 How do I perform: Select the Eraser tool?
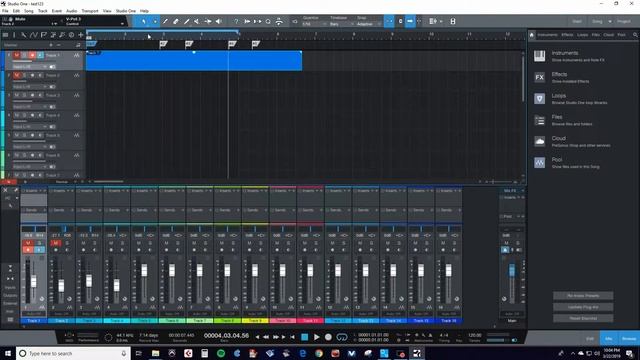coord(176,21)
